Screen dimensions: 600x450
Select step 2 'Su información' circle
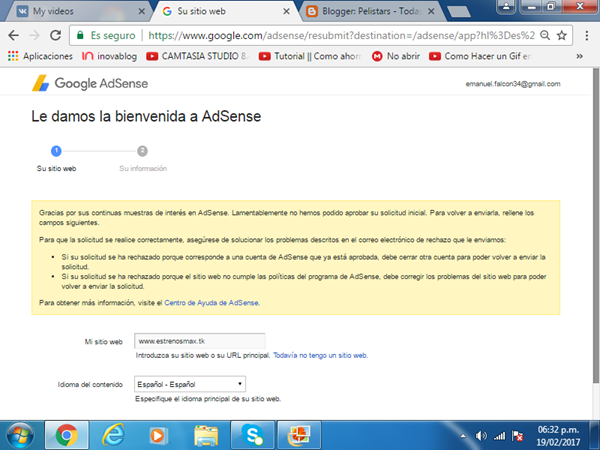[x=143, y=151]
